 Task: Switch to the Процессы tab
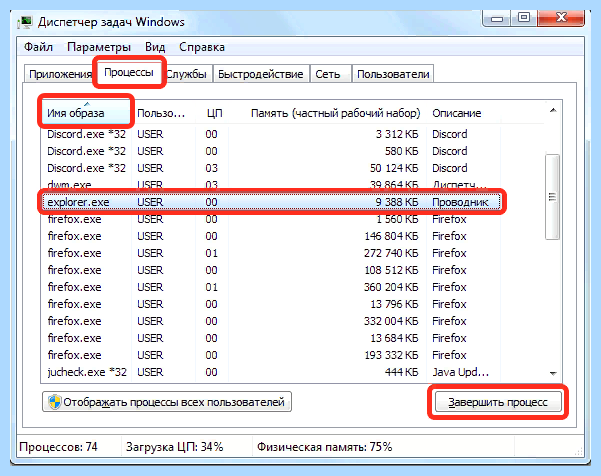coord(129,72)
